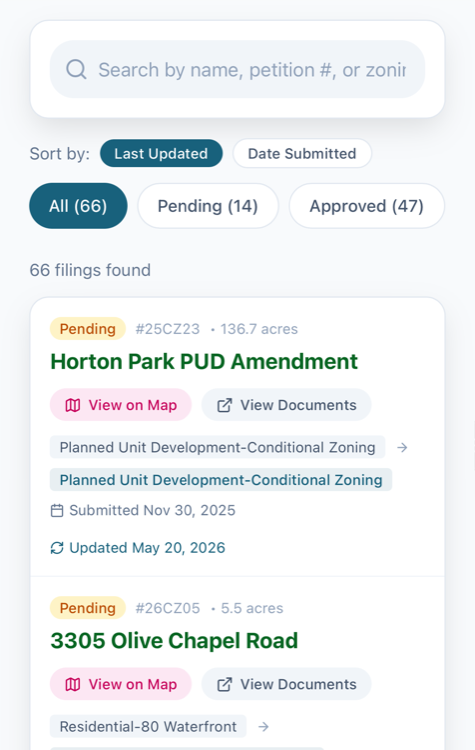Click Pending badge on Horton Park filing
The width and height of the screenshot is (475, 750).
(88, 329)
